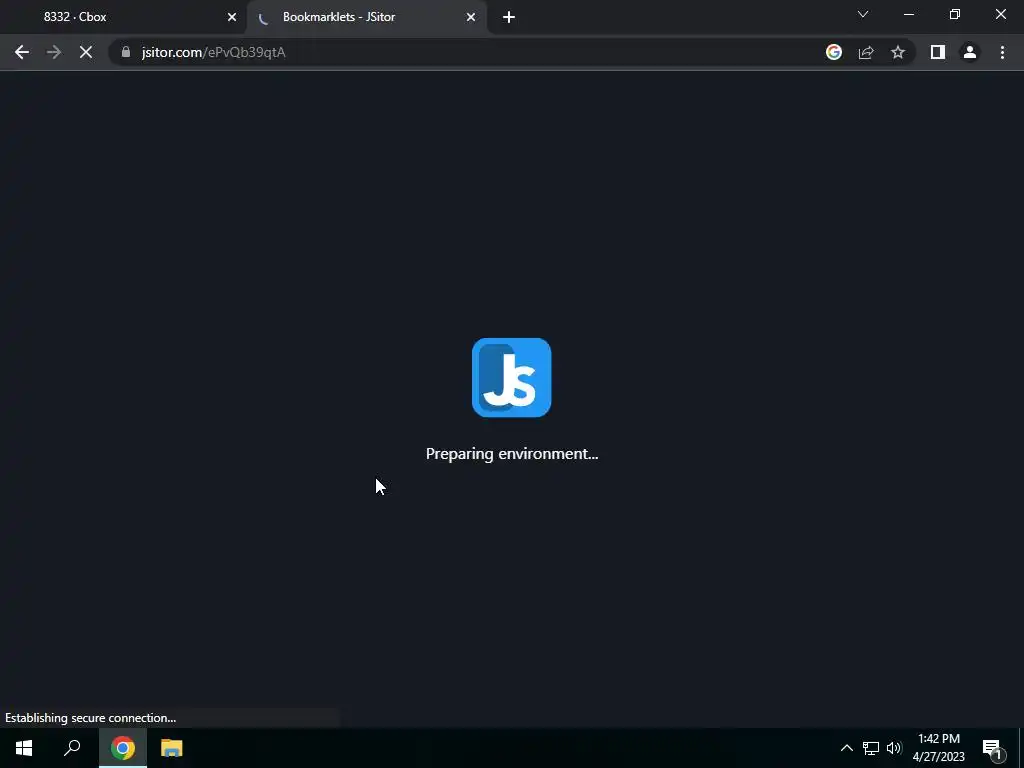Click the 'Preparing environment...' text
The height and width of the screenshot is (768, 1024).
pos(512,454)
